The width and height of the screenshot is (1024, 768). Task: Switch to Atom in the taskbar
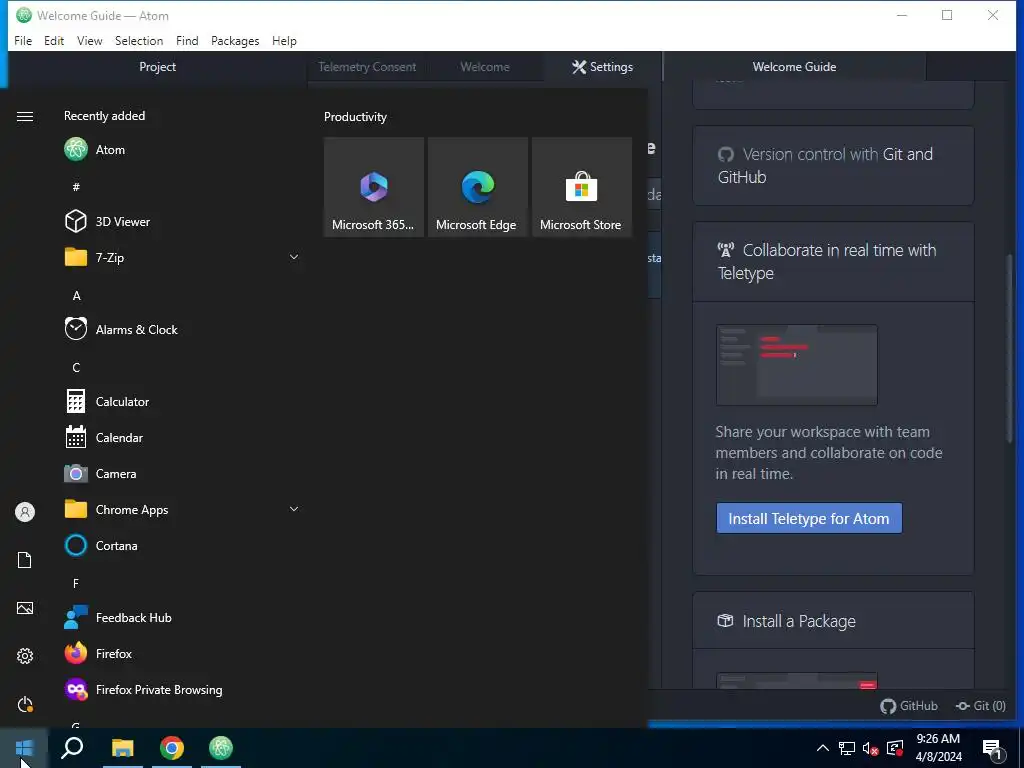pos(221,748)
